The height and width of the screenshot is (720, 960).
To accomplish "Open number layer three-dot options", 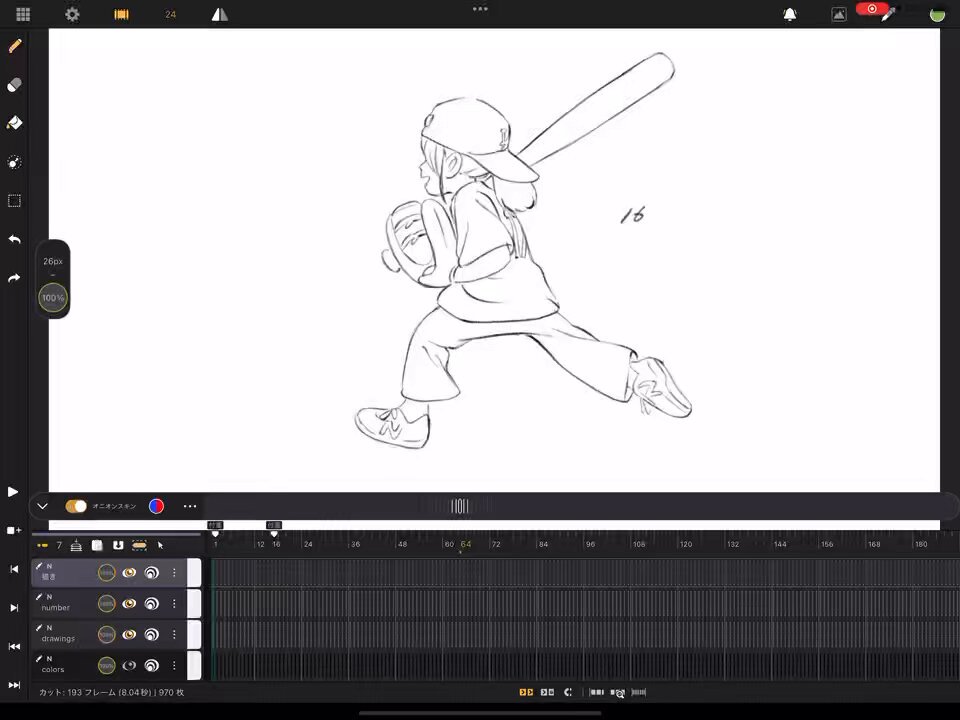I will (174, 604).
